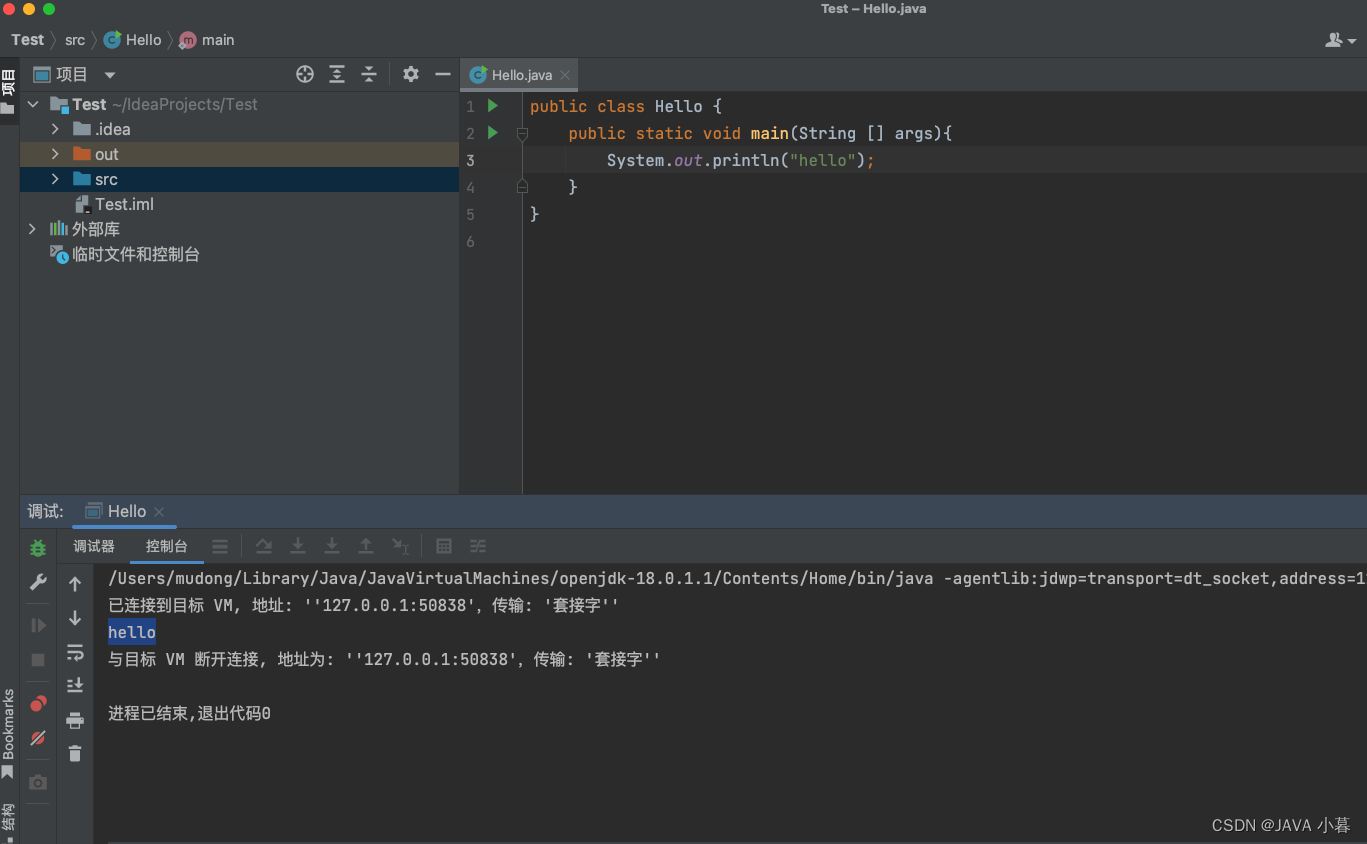Fold main method at line 2 gutter
This screenshot has height=844, width=1367.
(522, 132)
